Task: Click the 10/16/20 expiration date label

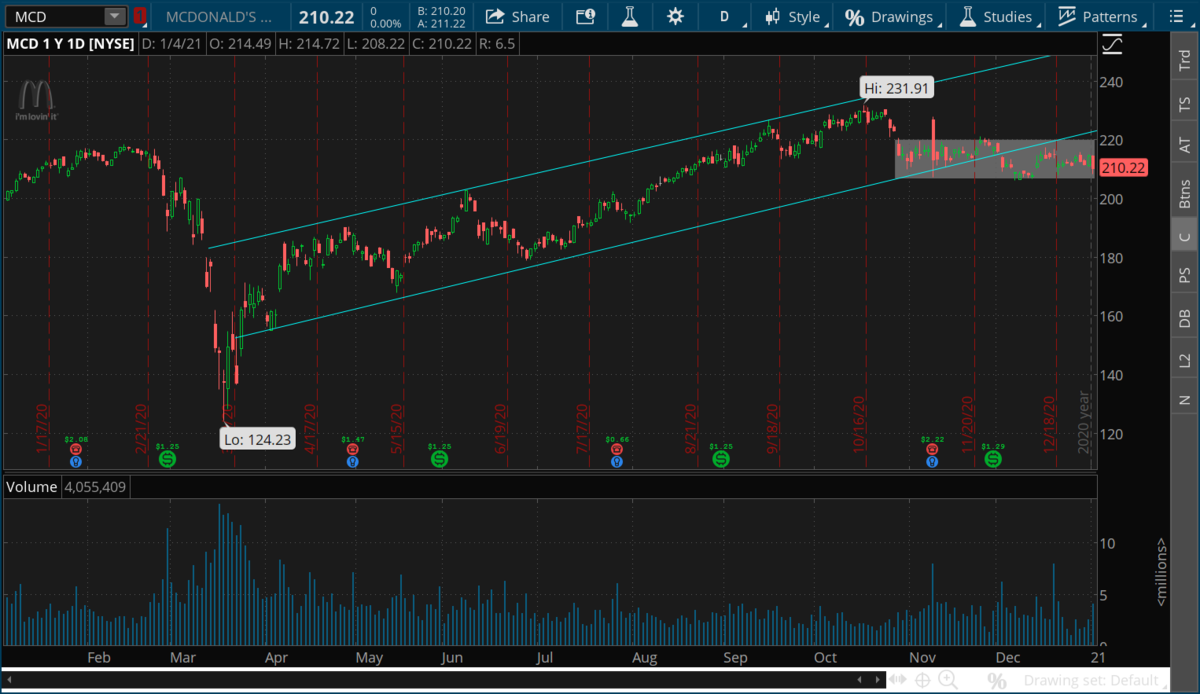Action: point(857,423)
